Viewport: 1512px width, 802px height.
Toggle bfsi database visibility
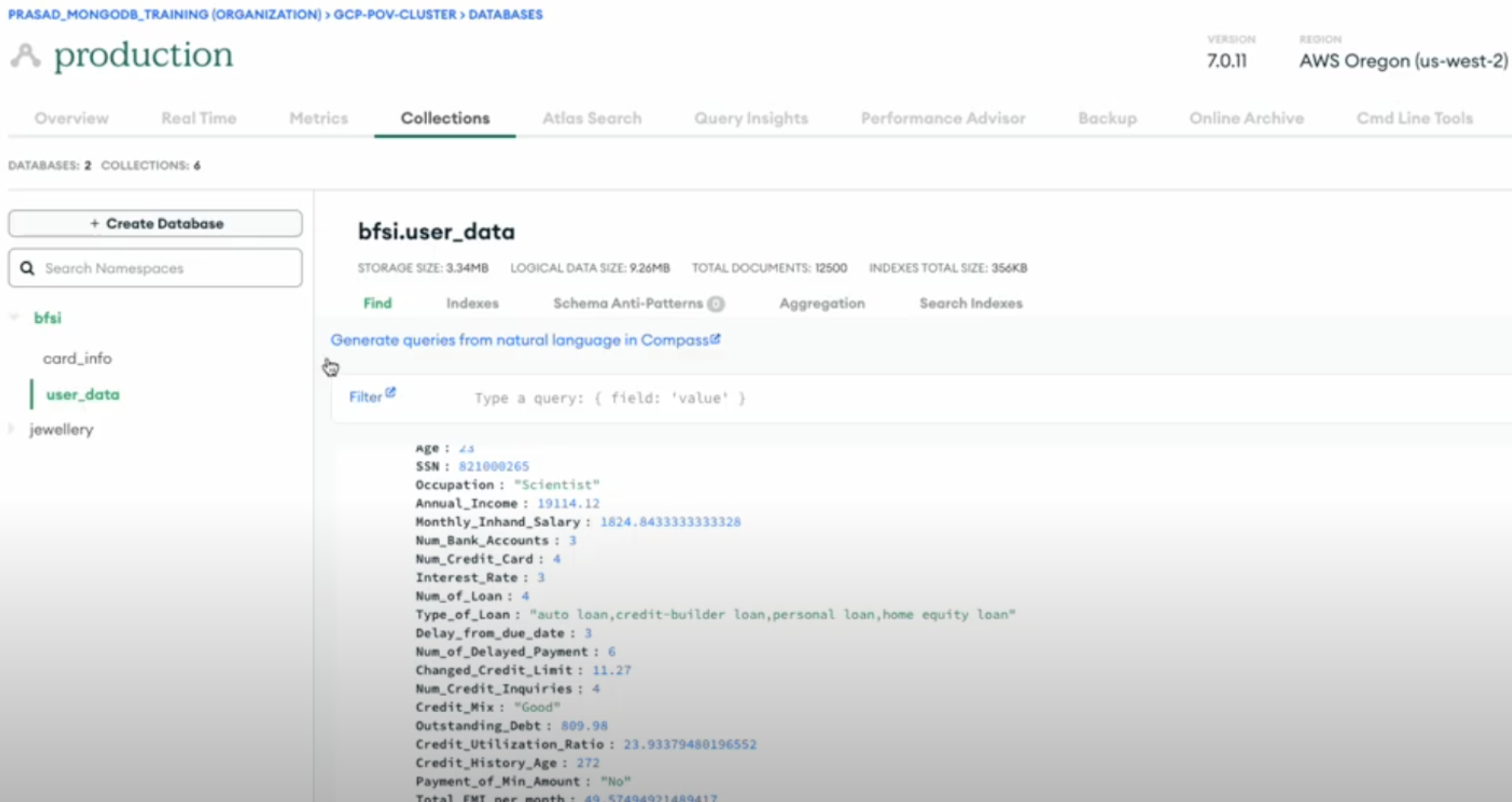(15, 317)
